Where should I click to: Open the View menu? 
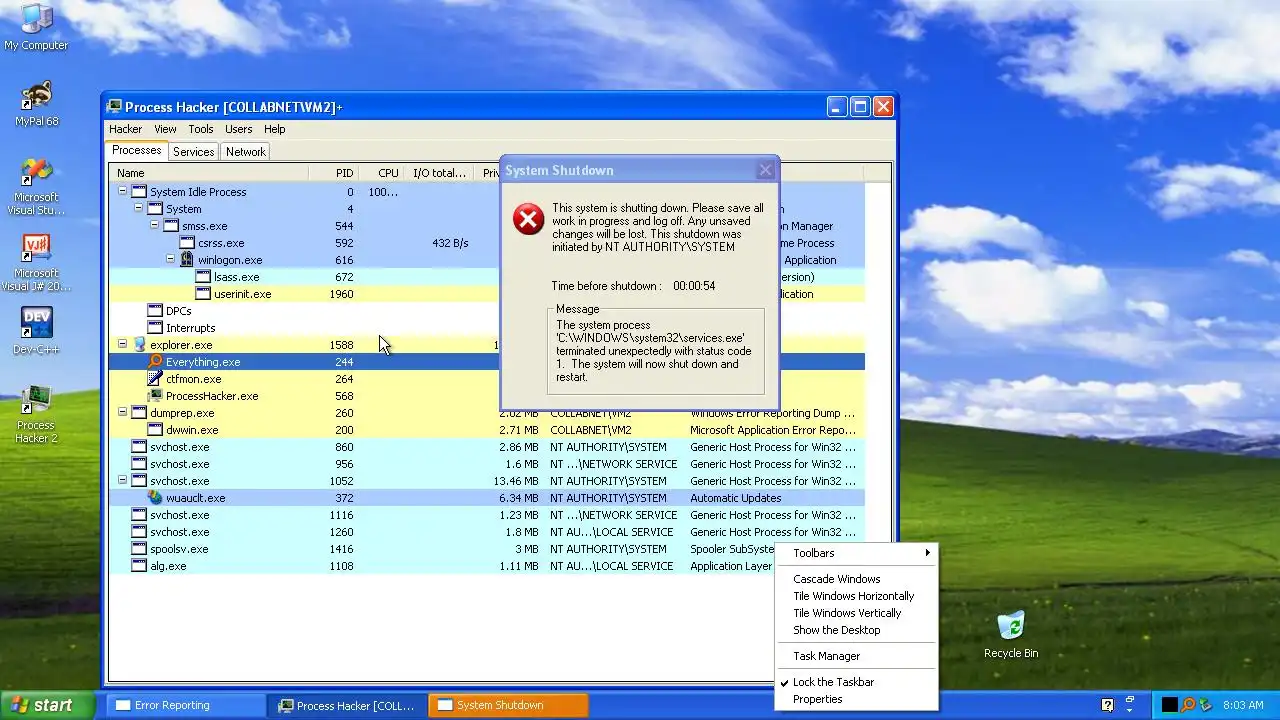click(165, 129)
